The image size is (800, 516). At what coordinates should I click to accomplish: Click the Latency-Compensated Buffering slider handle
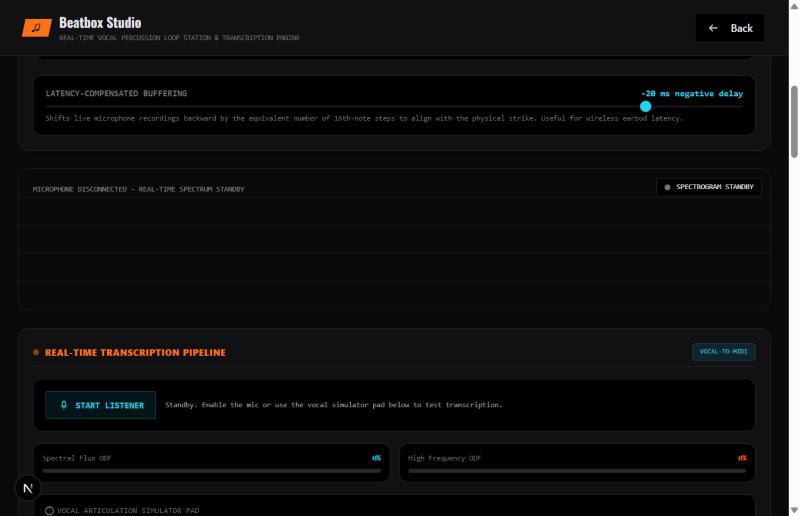645,106
